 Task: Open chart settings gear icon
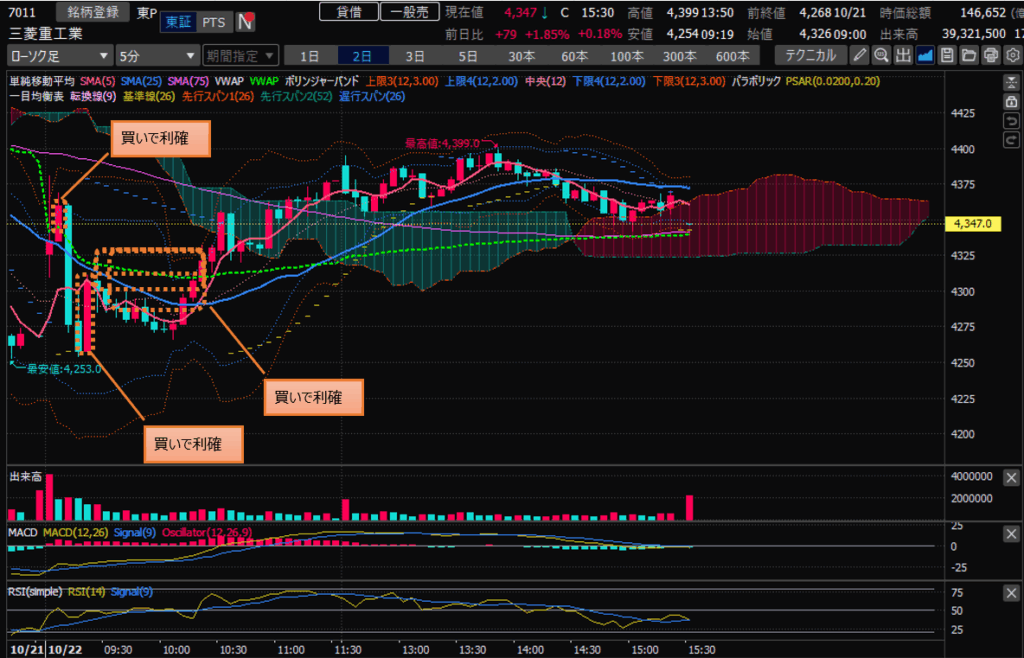[x=1011, y=55]
